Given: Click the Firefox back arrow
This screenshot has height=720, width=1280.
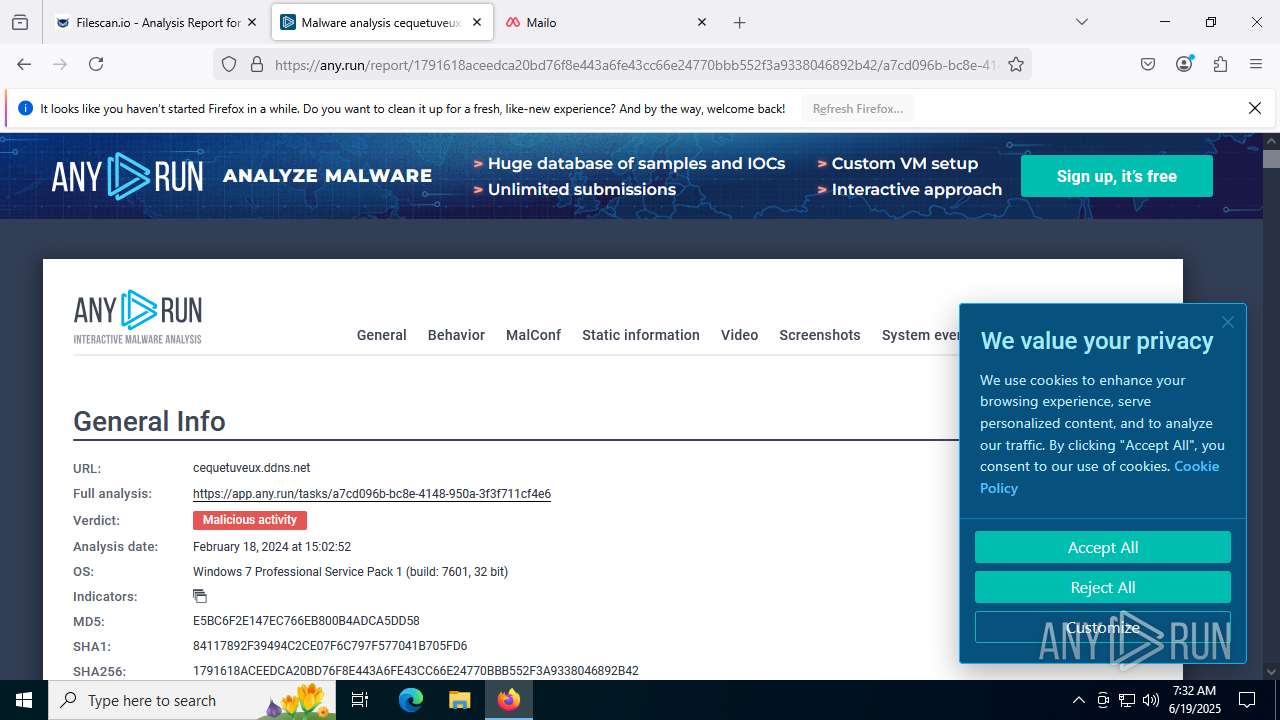Looking at the screenshot, I should [24, 64].
